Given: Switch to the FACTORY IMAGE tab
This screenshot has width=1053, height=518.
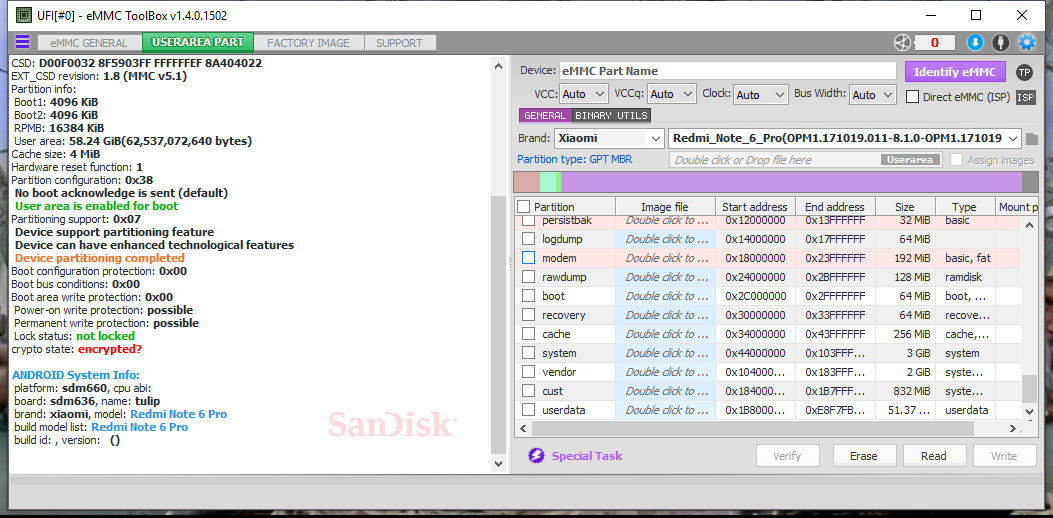Looking at the screenshot, I should [308, 43].
